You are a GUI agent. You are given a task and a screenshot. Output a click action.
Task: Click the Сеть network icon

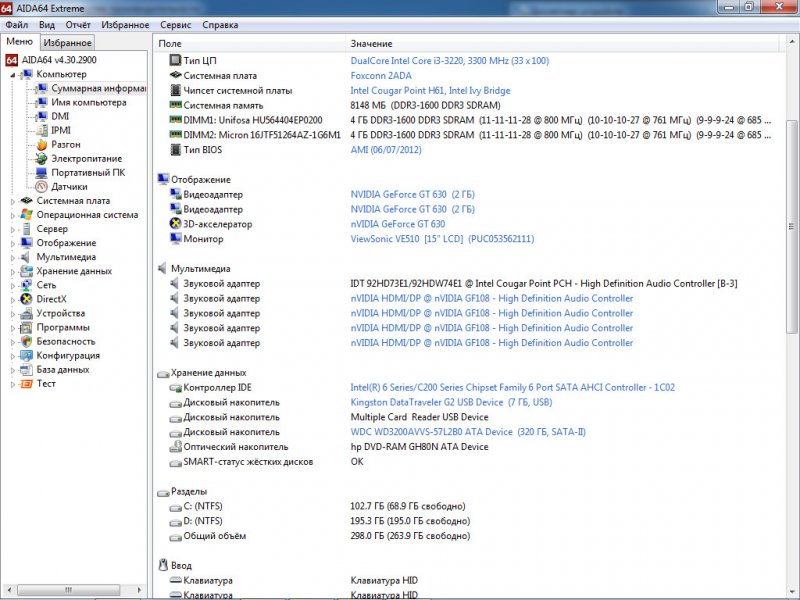click(27, 285)
